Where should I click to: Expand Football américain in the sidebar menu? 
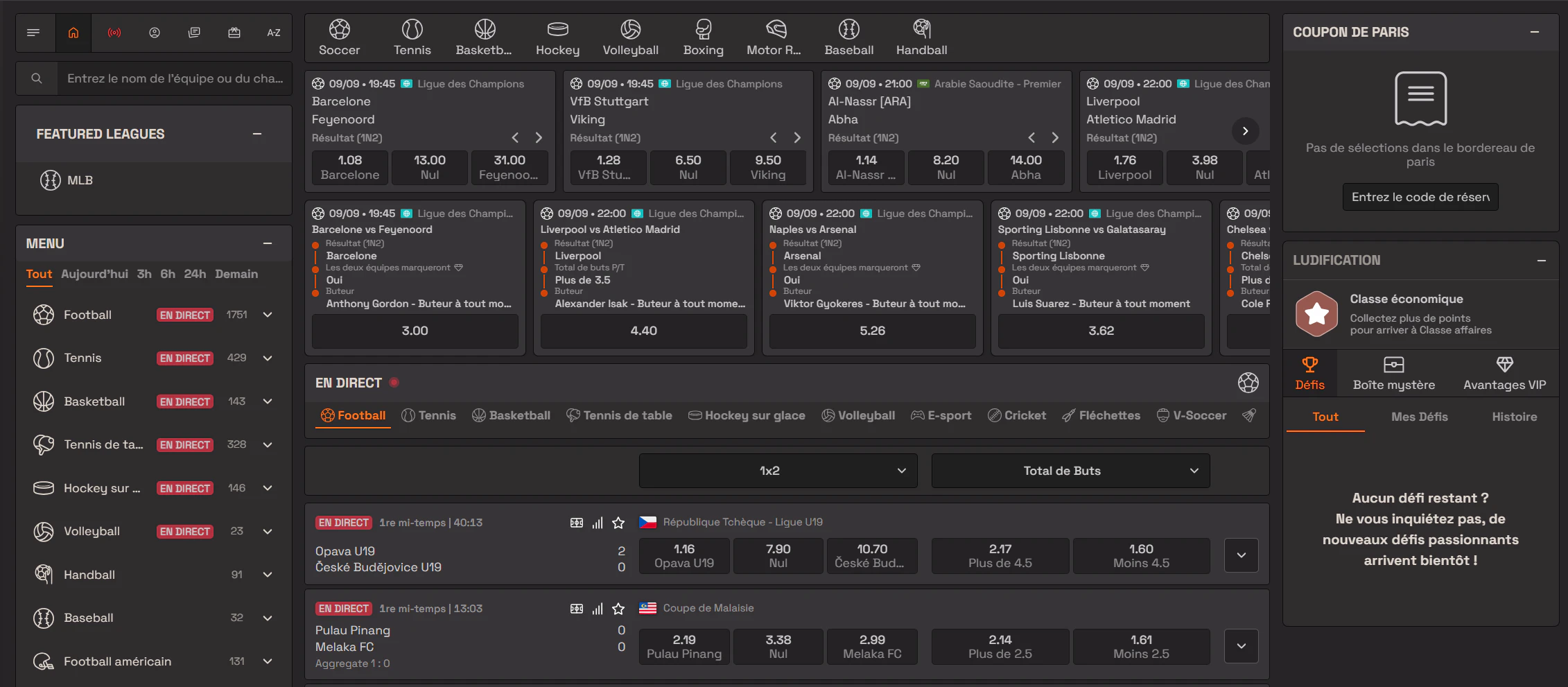[268, 661]
